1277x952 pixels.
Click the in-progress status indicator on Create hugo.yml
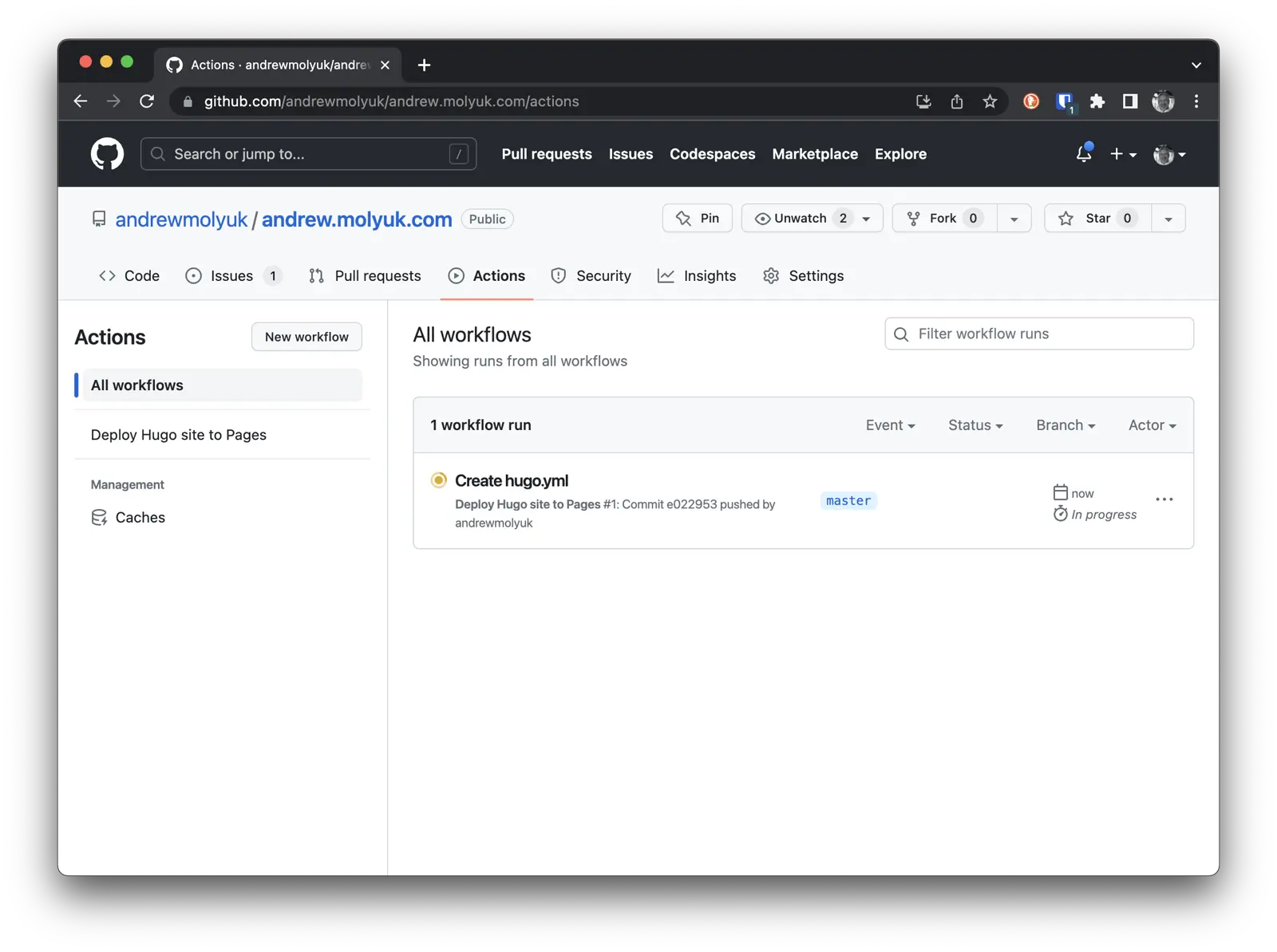point(438,480)
